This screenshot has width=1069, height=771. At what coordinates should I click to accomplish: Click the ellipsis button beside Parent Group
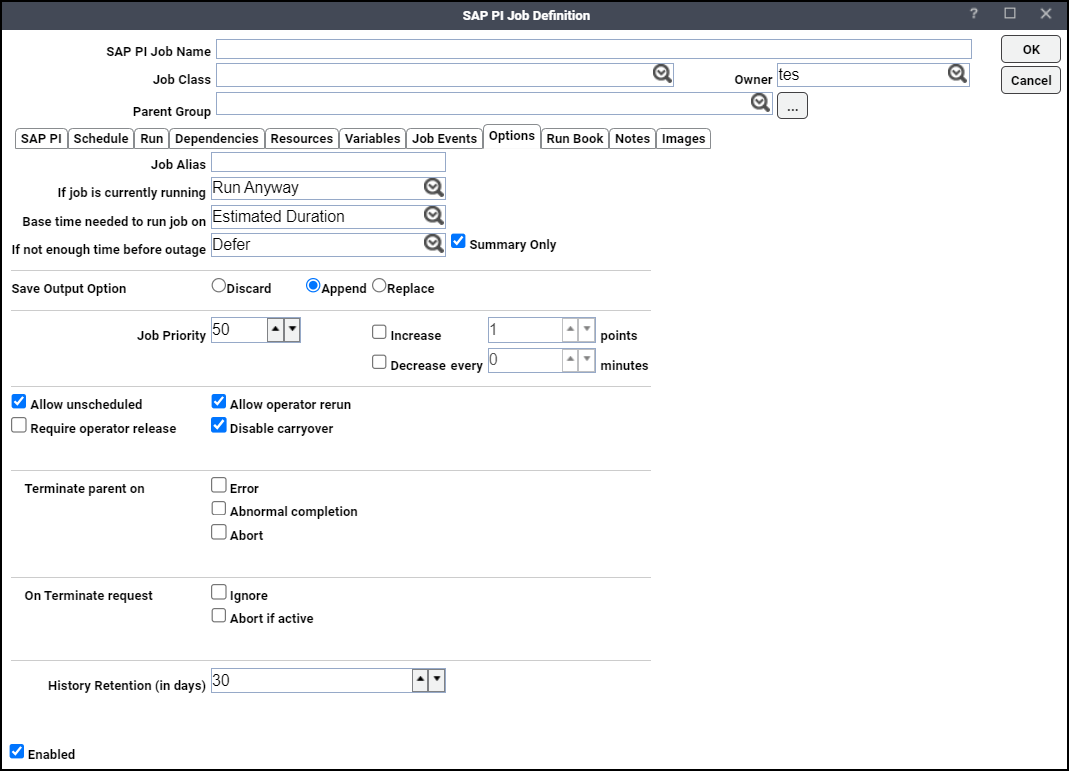792,106
